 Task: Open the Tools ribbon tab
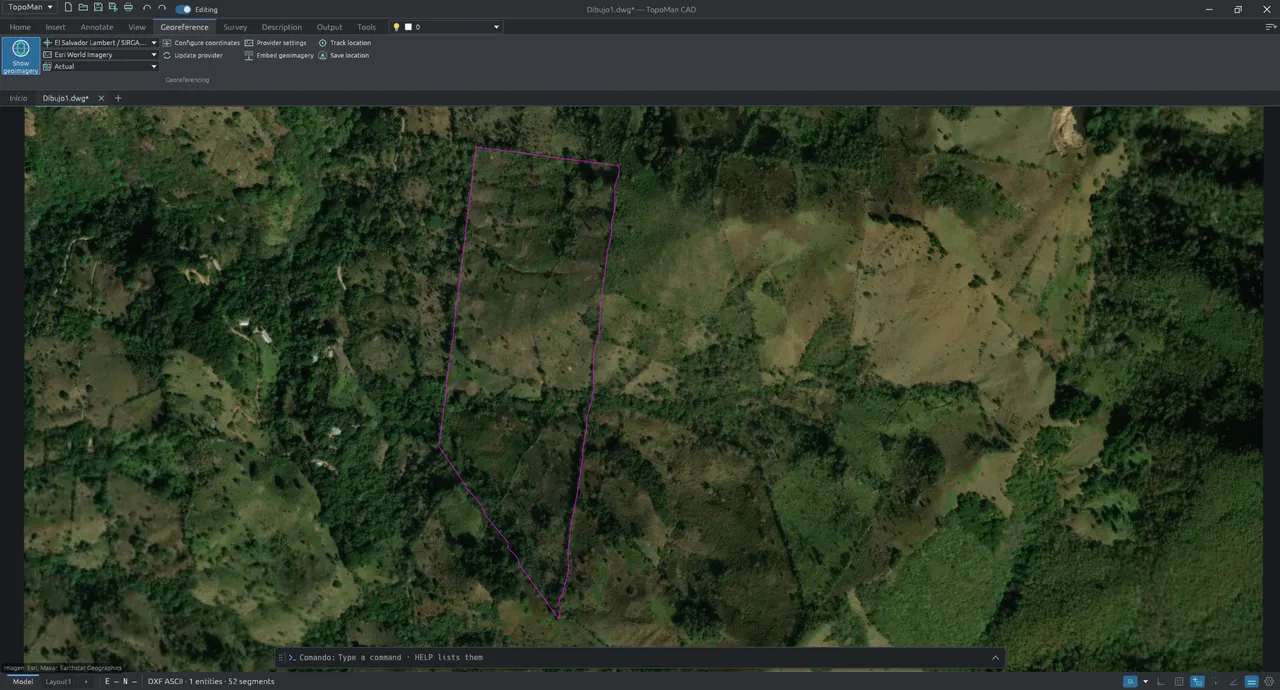367,27
